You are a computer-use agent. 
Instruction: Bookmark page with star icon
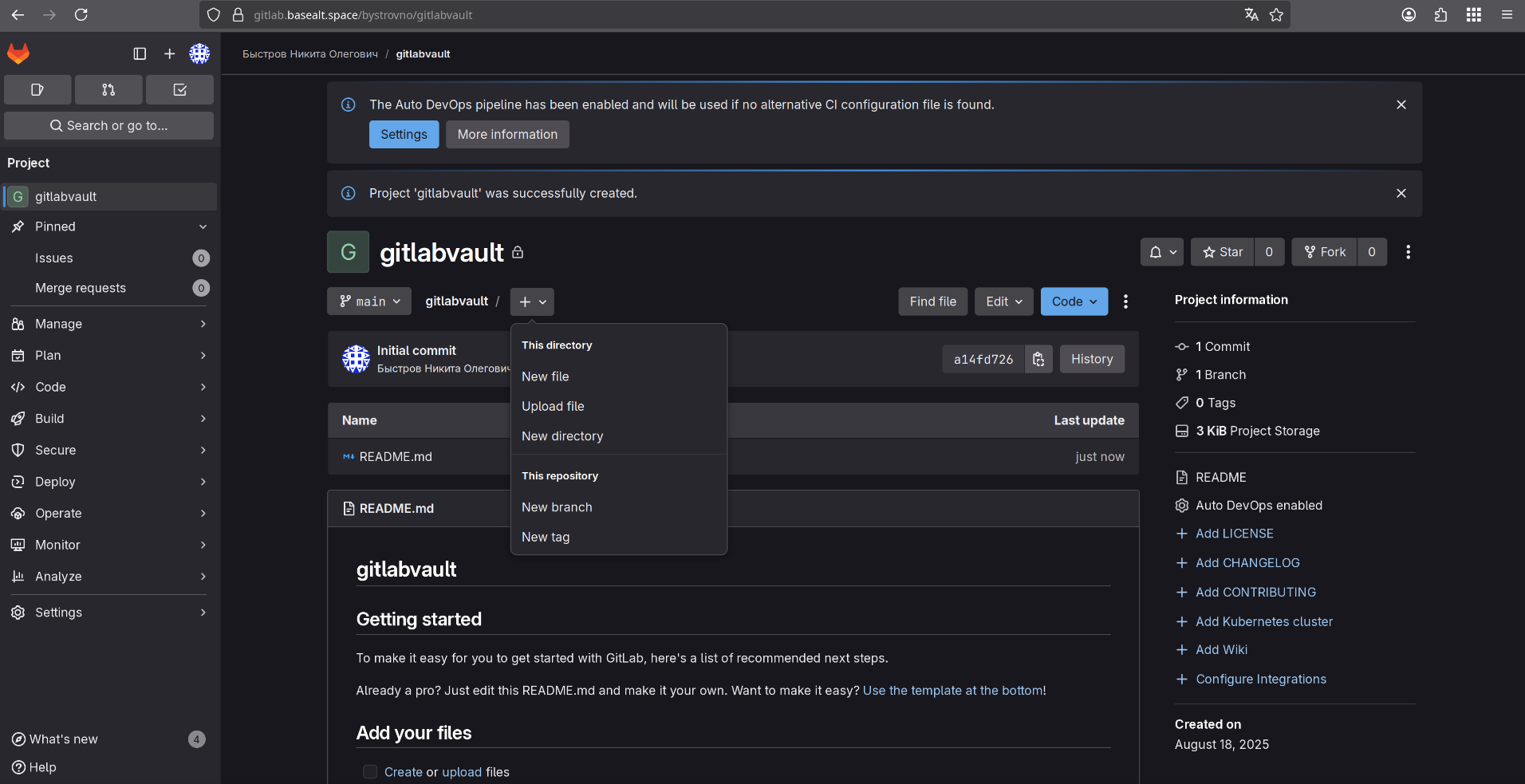(x=1276, y=14)
